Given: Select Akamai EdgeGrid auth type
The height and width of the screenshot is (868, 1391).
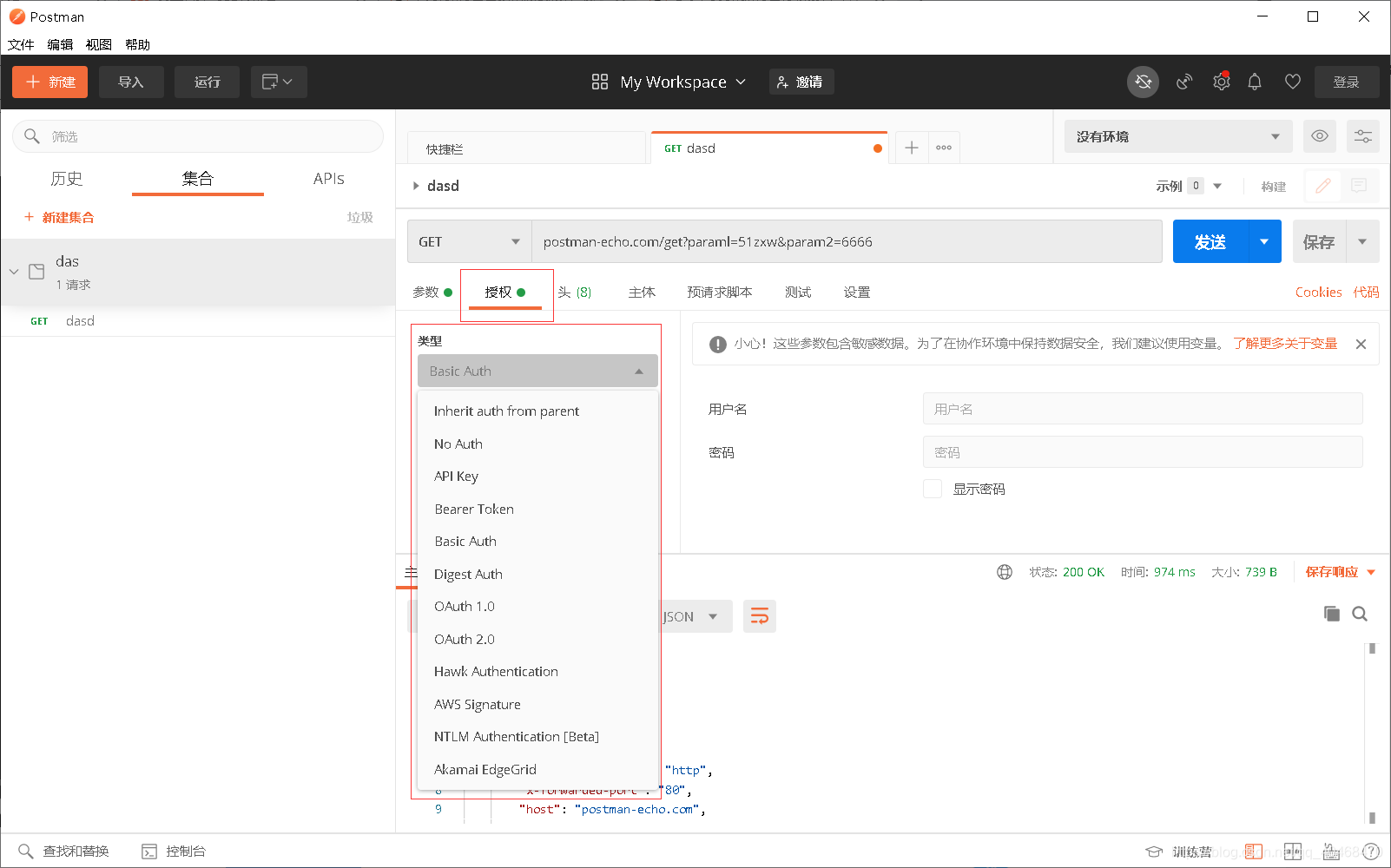Looking at the screenshot, I should 485,769.
